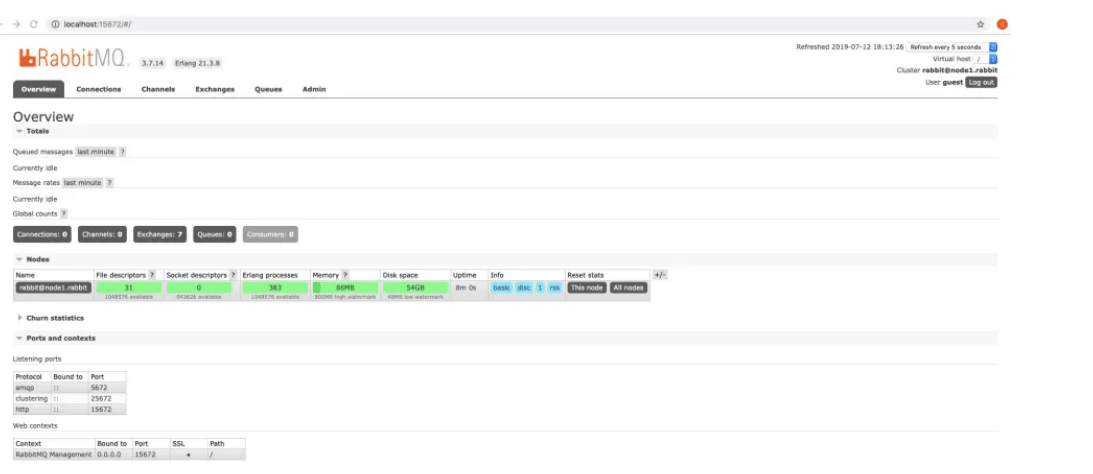Reset stats for This node
The image size is (1093, 474).
click(x=586, y=287)
